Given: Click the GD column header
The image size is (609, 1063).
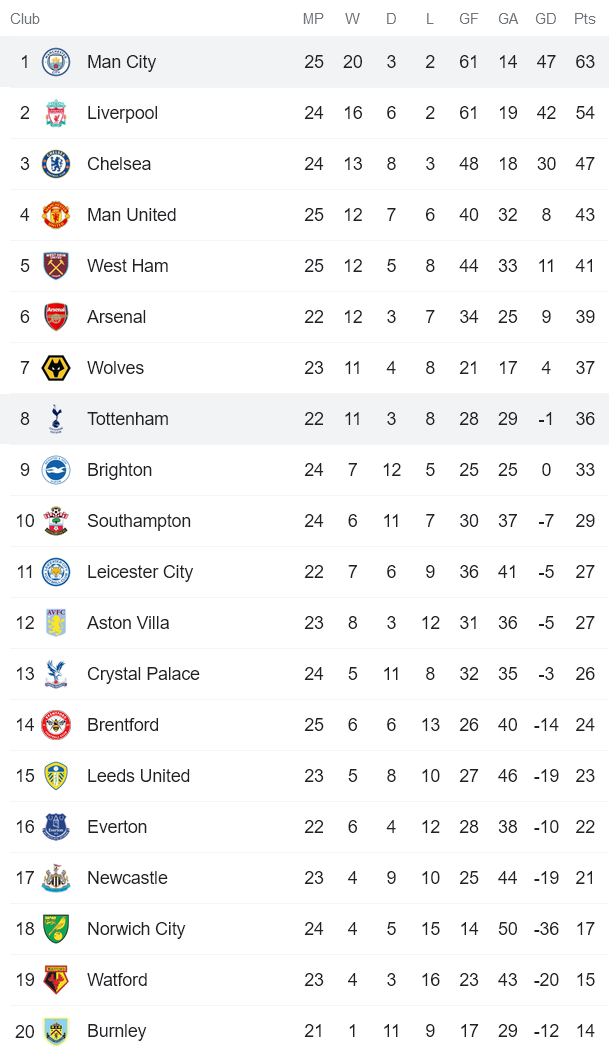Looking at the screenshot, I should 546,19.
